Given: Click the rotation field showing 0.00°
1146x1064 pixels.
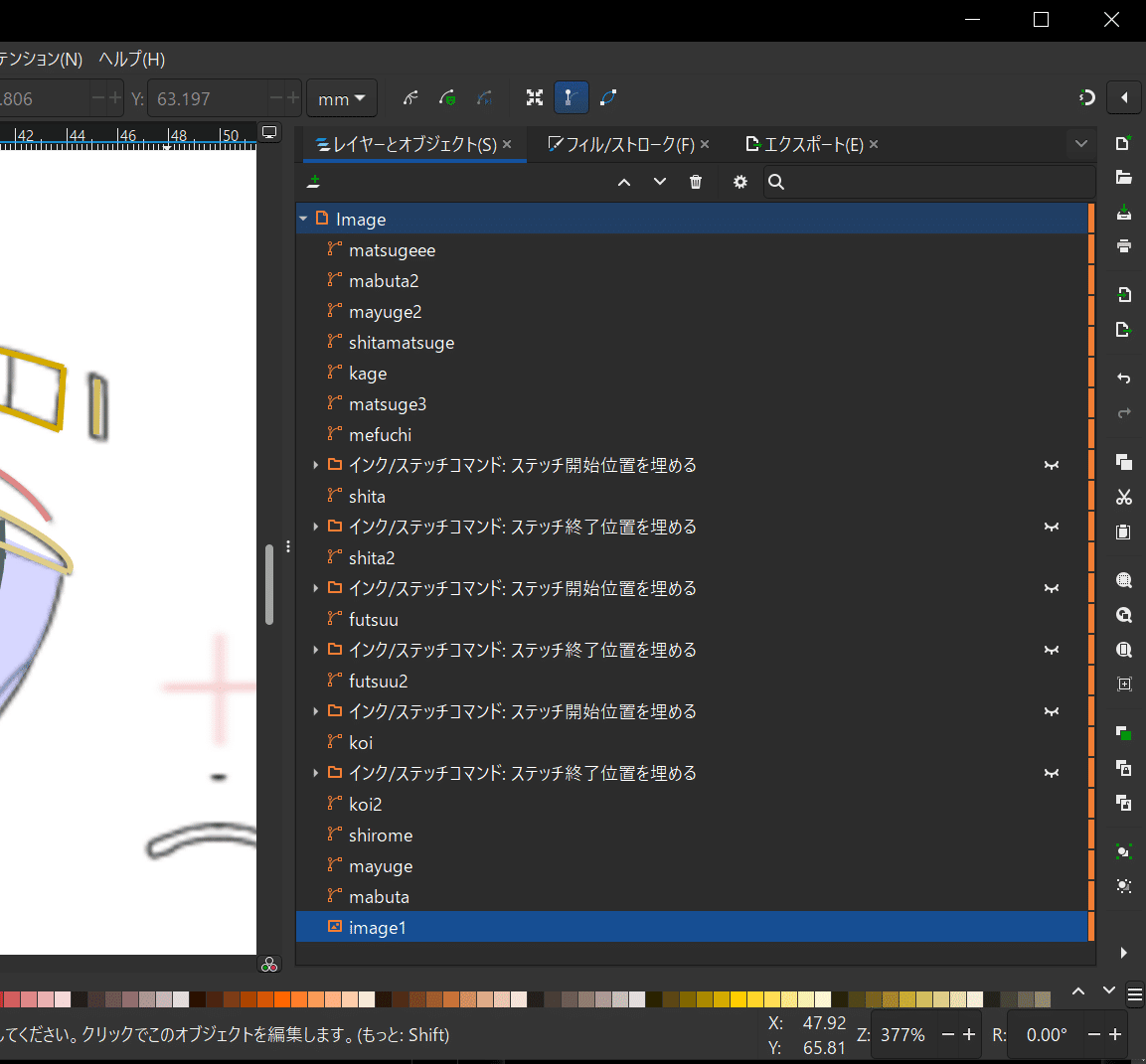Looking at the screenshot, I should click(x=1048, y=1035).
